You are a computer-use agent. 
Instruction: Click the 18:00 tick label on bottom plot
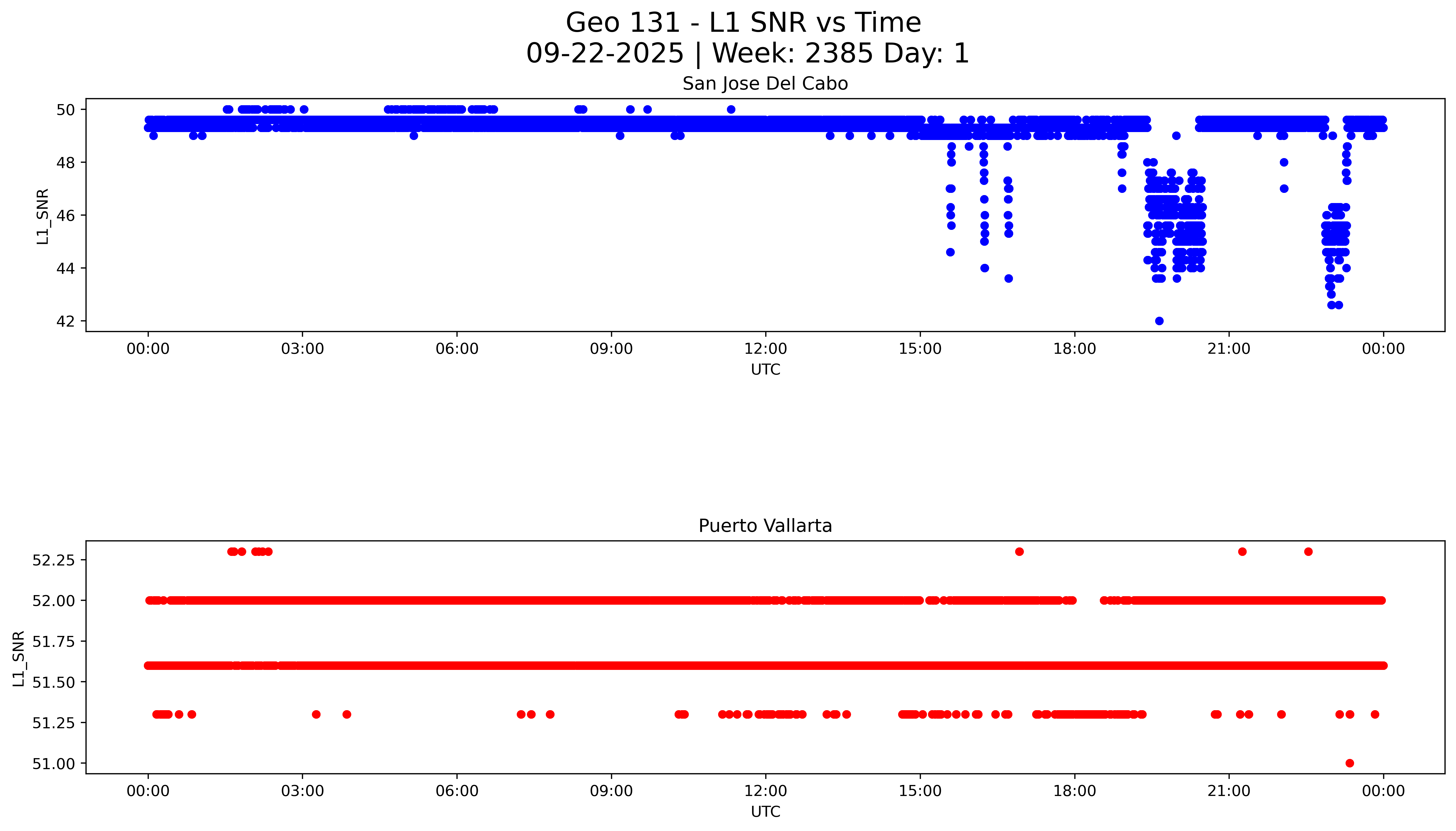click(1074, 791)
